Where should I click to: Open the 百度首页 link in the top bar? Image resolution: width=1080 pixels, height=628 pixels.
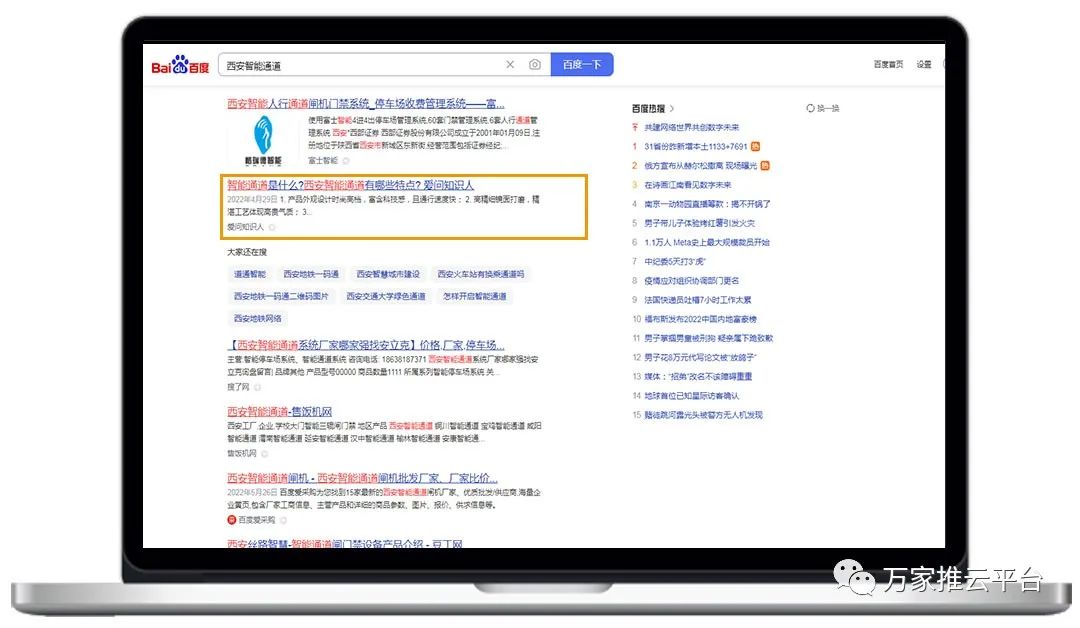click(888, 65)
